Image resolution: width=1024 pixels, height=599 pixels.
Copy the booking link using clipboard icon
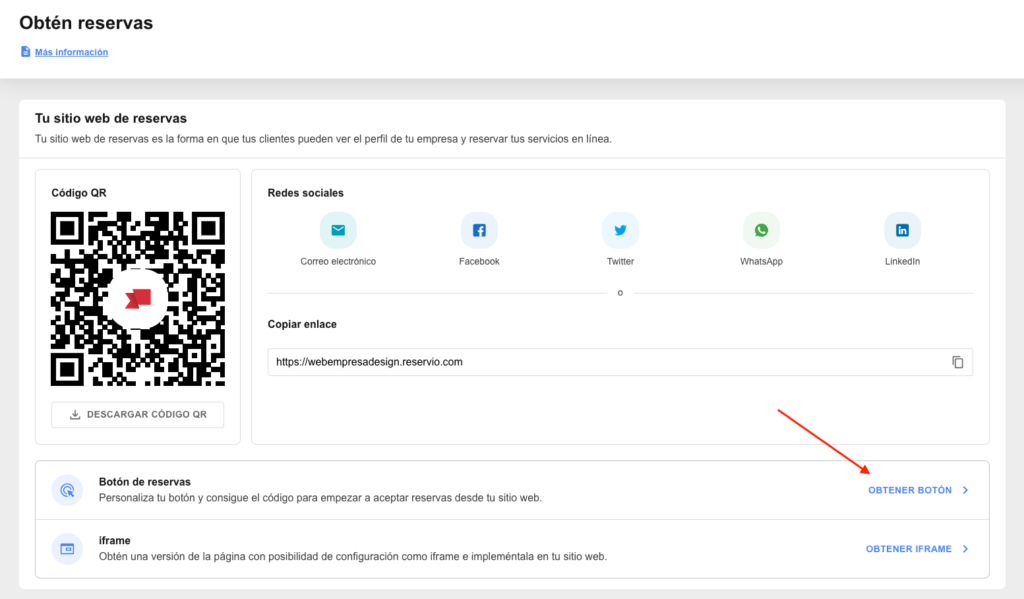pos(957,362)
